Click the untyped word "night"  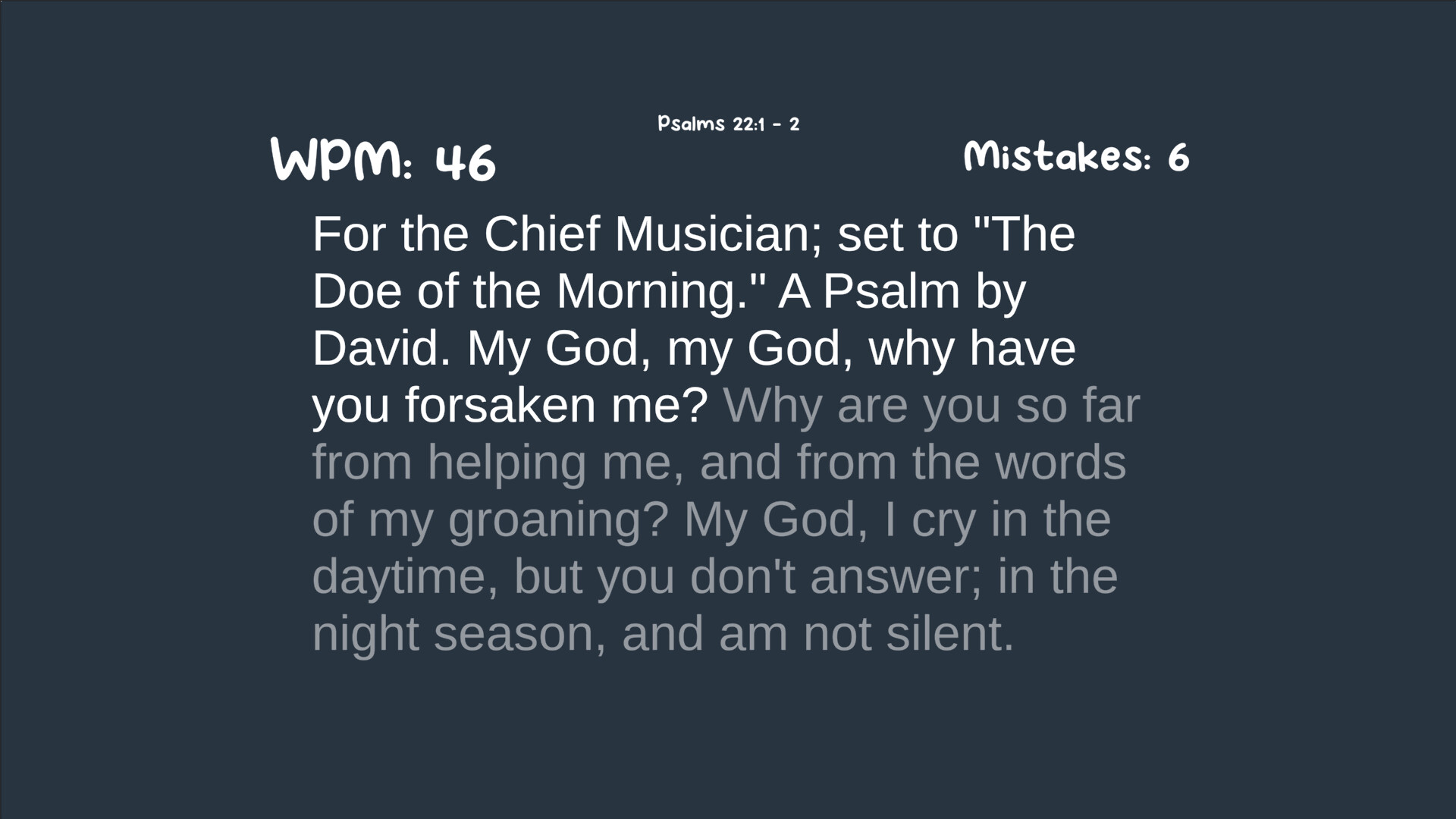click(366, 634)
